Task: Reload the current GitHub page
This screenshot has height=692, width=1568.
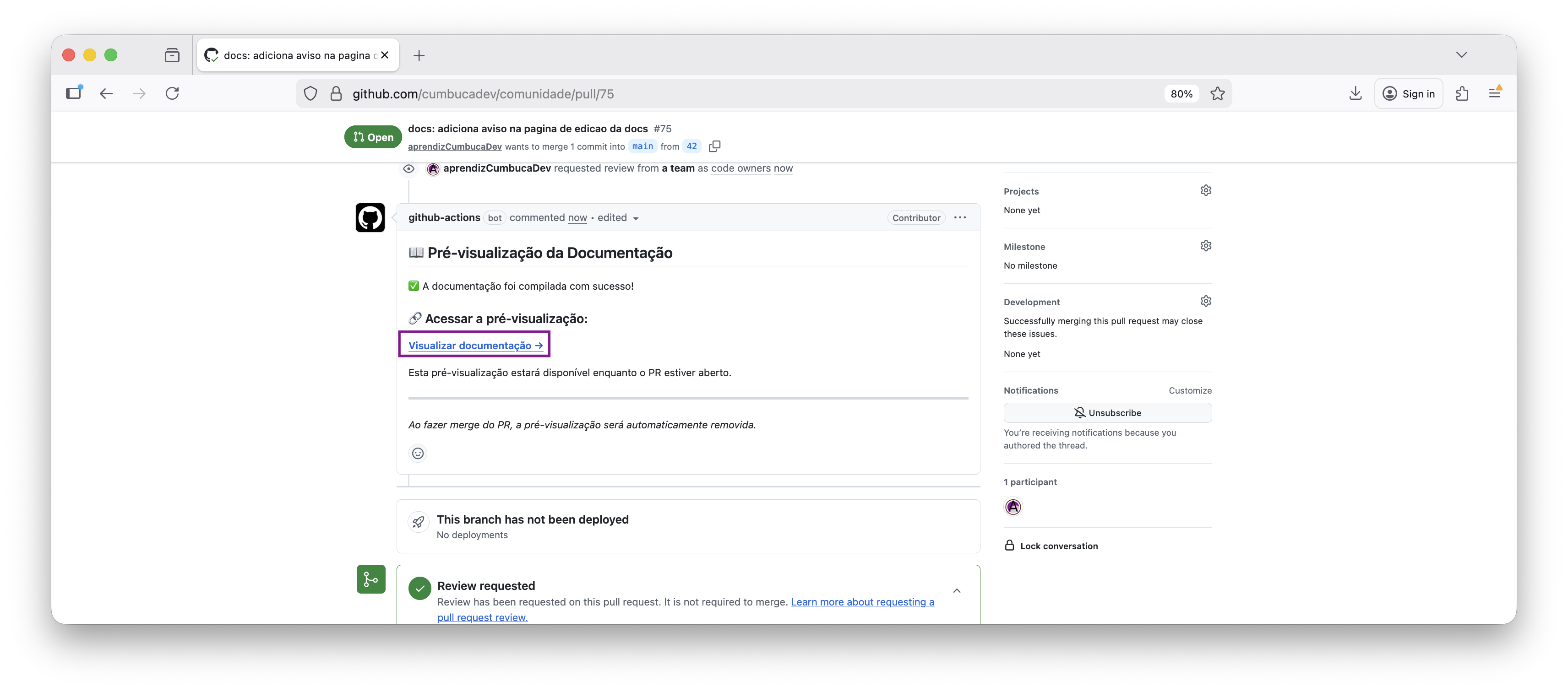Action: 172,93
